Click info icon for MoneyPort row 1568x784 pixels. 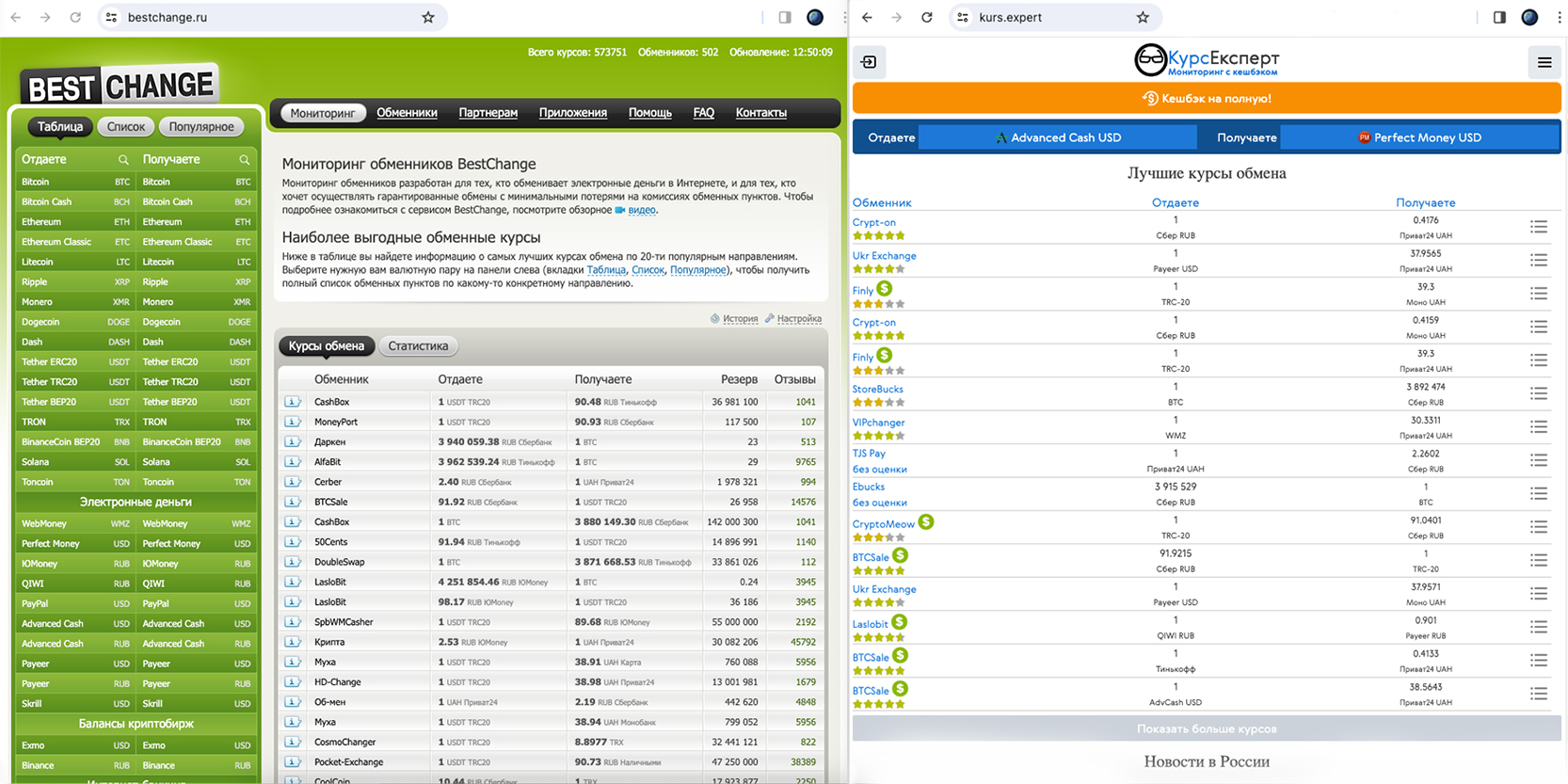(293, 422)
